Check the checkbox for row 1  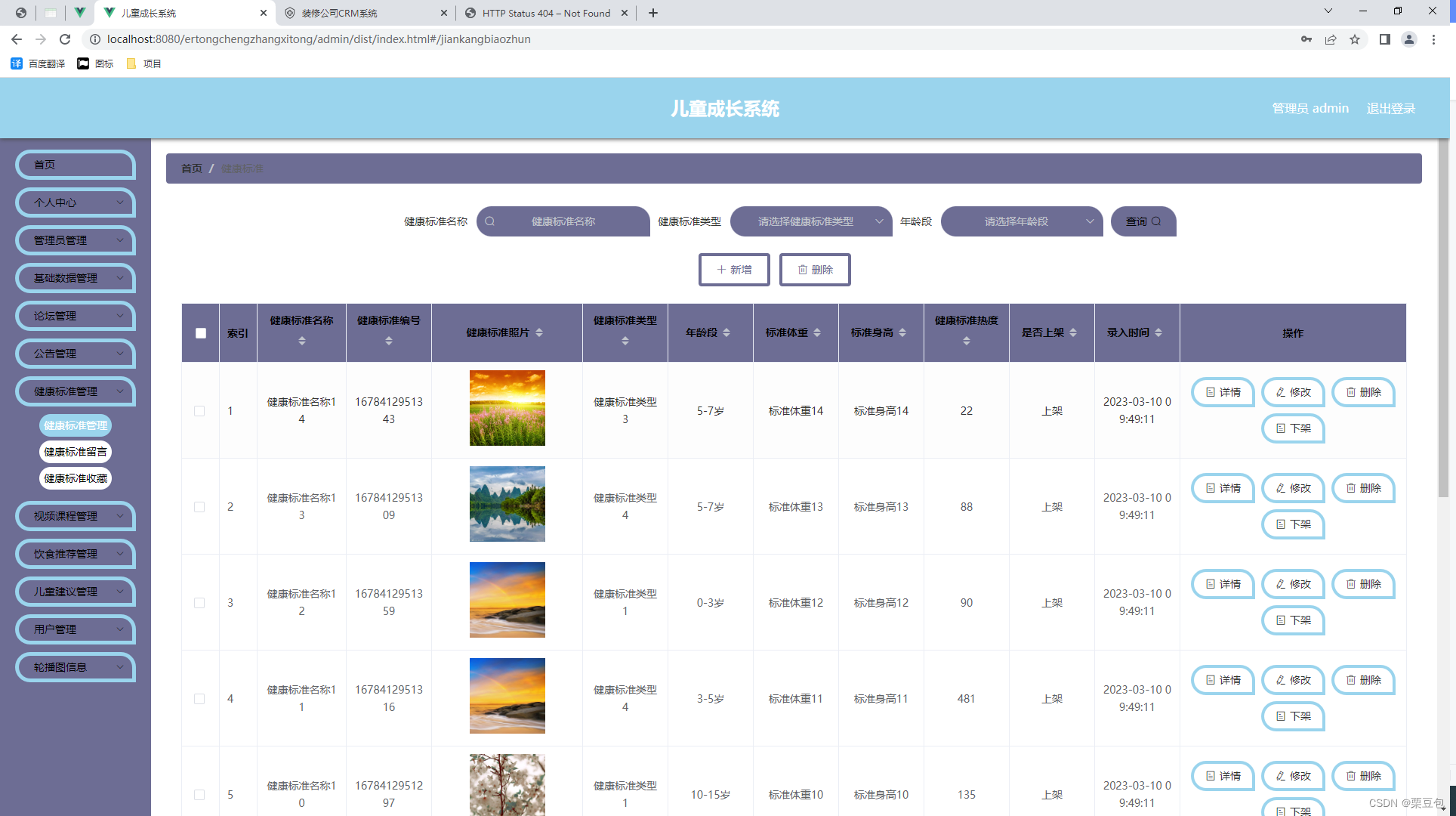(x=199, y=411)
